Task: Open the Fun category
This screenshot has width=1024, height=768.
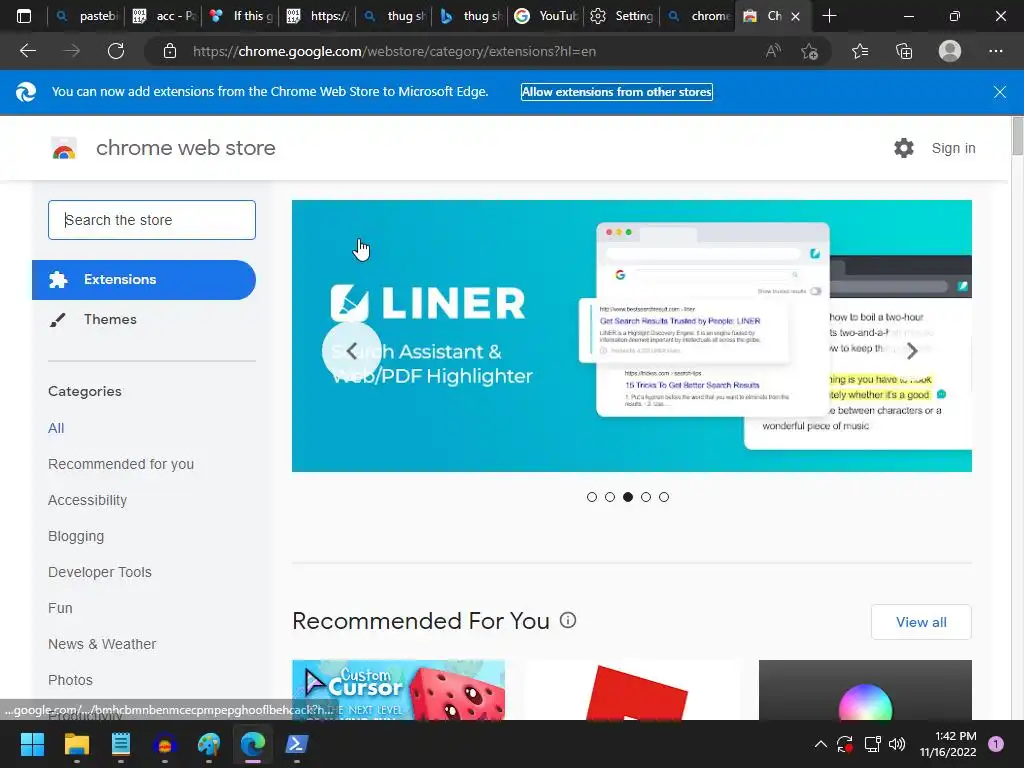Action: [x=60, y=608]
